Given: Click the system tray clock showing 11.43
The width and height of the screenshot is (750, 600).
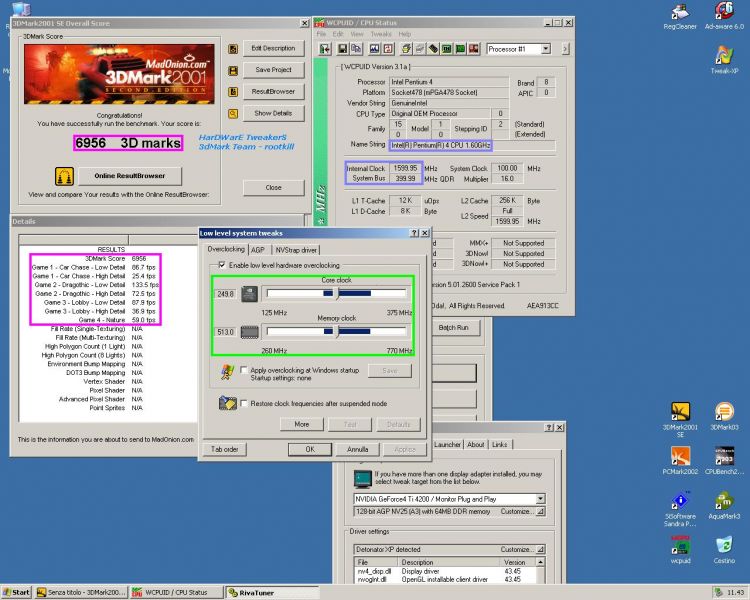Looking at the screenshot, I should click(x=735, y=593).
